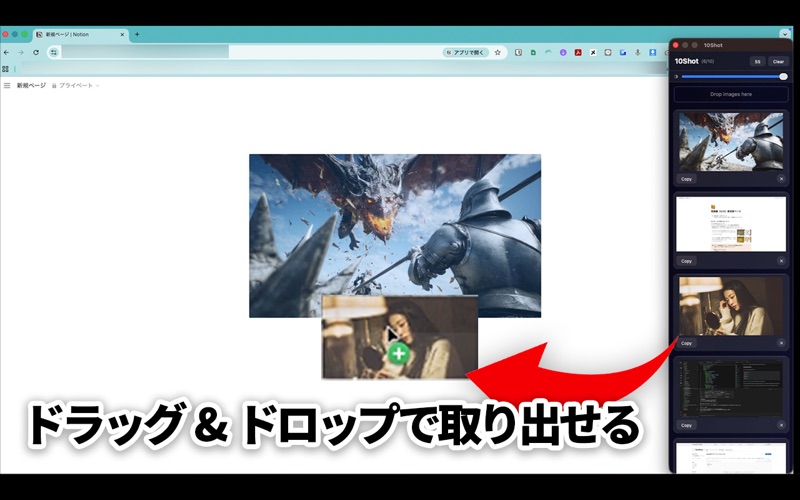Open the purple circle browser extension
Viewport: 800px width, 500px height.
tap(563, 53)
